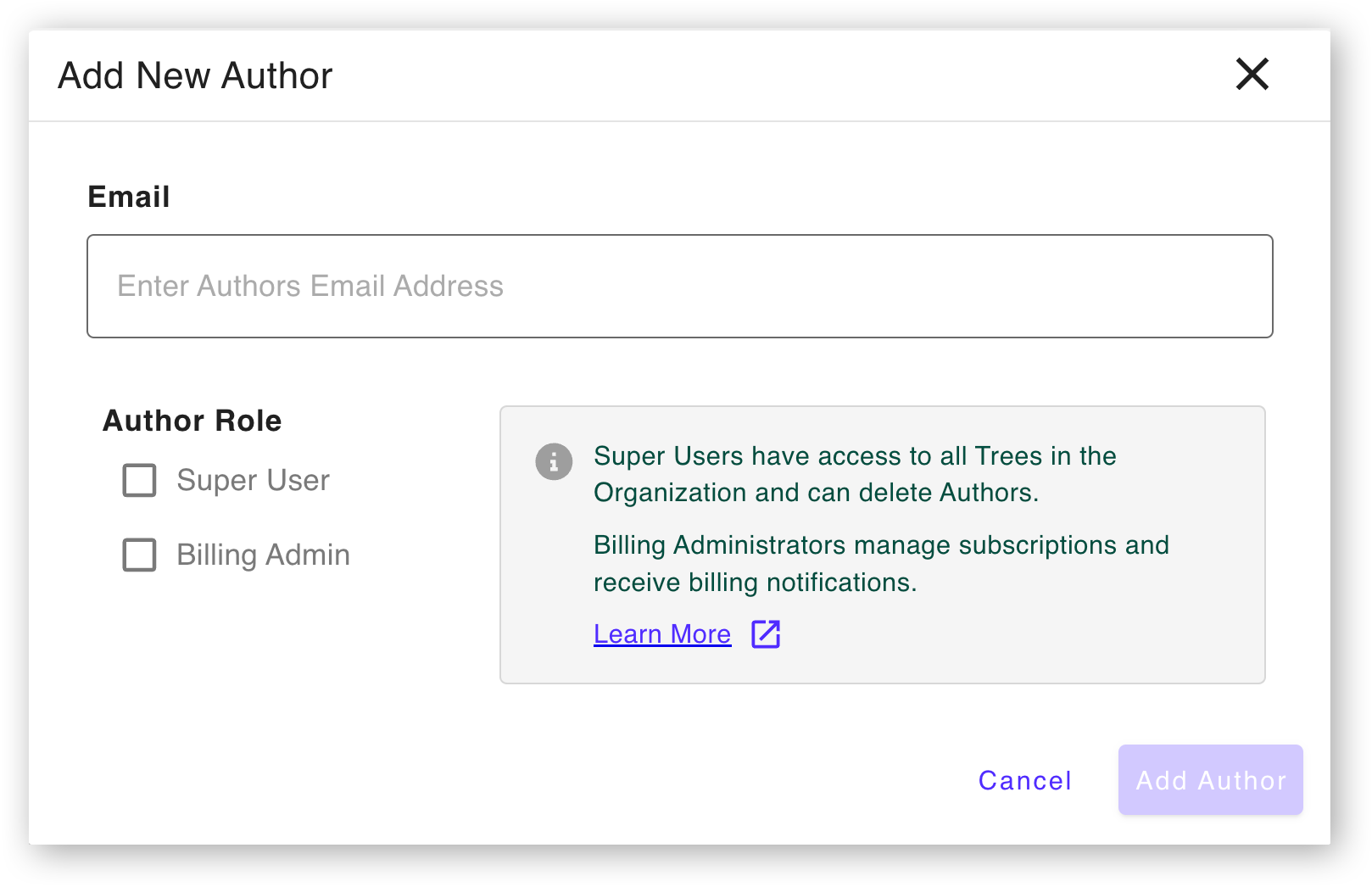Image resolution: width=1372 pixels, height=887 pixels.
Task: Close the Add New Author dialog
Action: [x=1252, y=75]
